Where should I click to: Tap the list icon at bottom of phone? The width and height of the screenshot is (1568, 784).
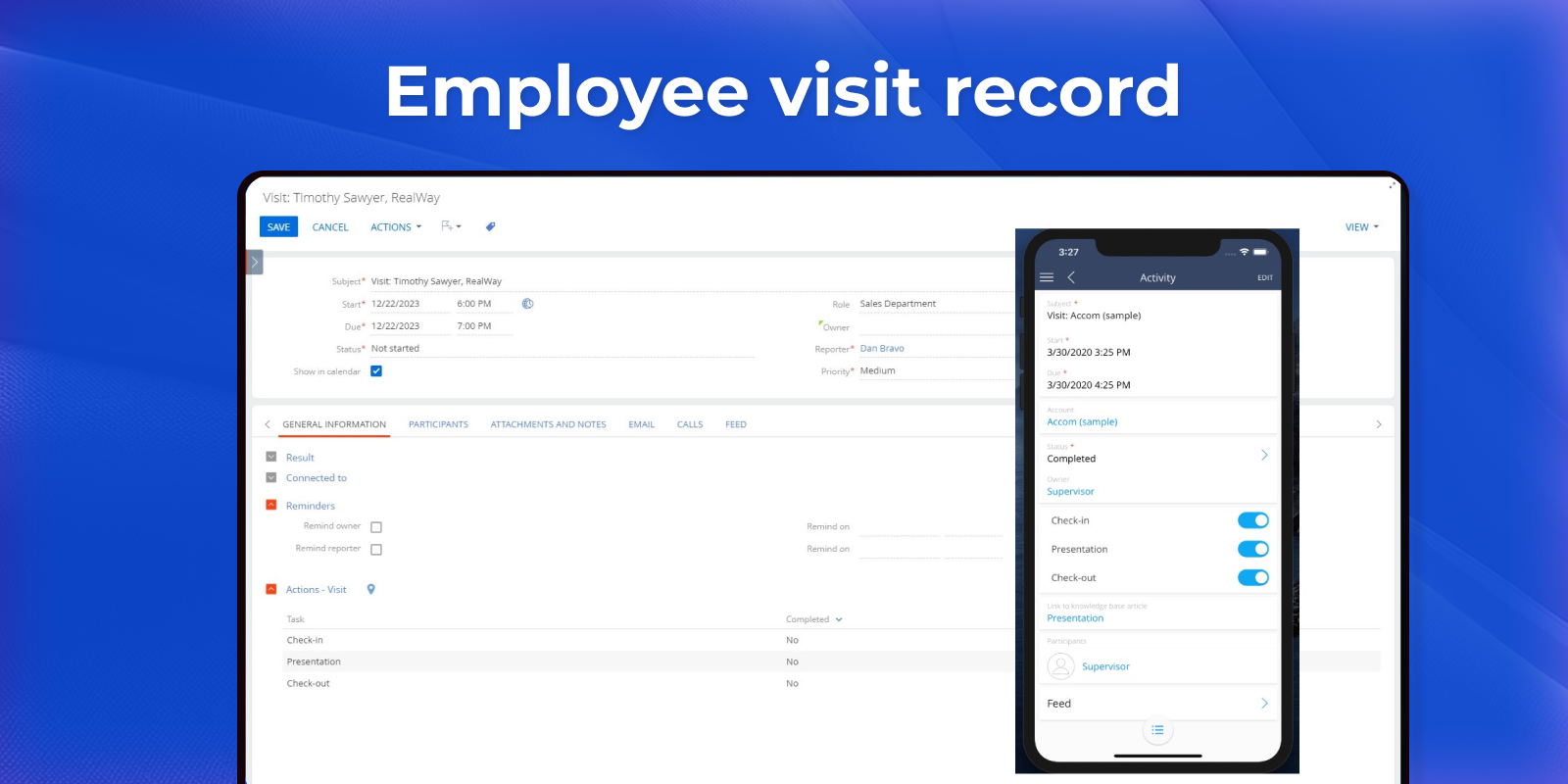(x=1157, y=730)
